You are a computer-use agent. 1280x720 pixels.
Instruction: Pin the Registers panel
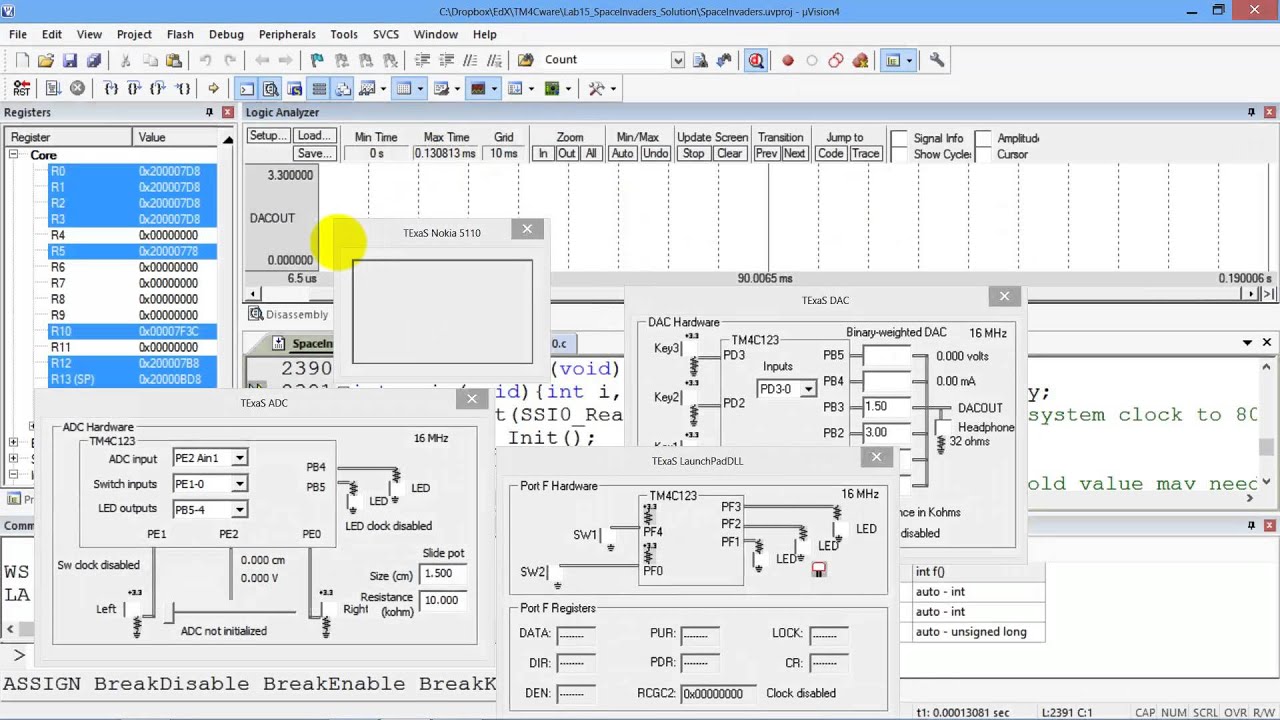point(209,112)
